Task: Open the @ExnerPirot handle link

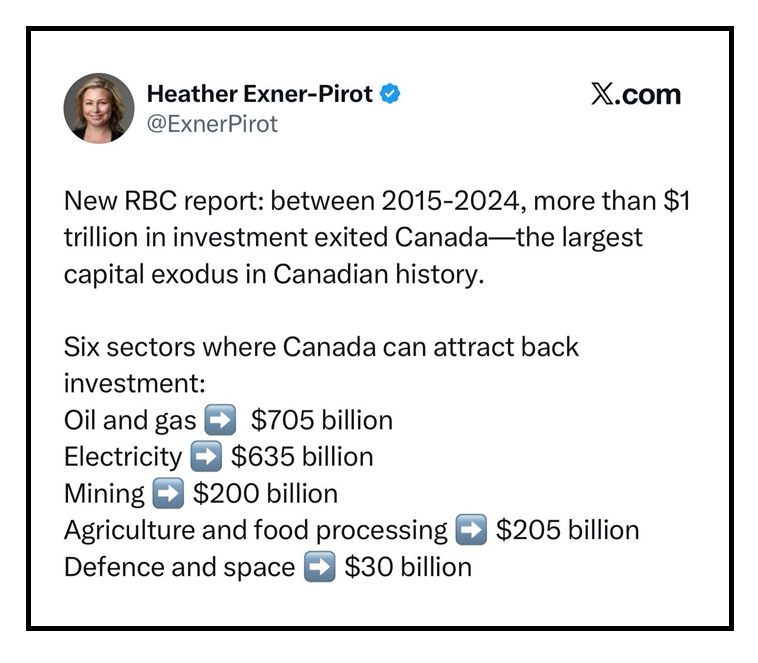Action: pos(212,124)
